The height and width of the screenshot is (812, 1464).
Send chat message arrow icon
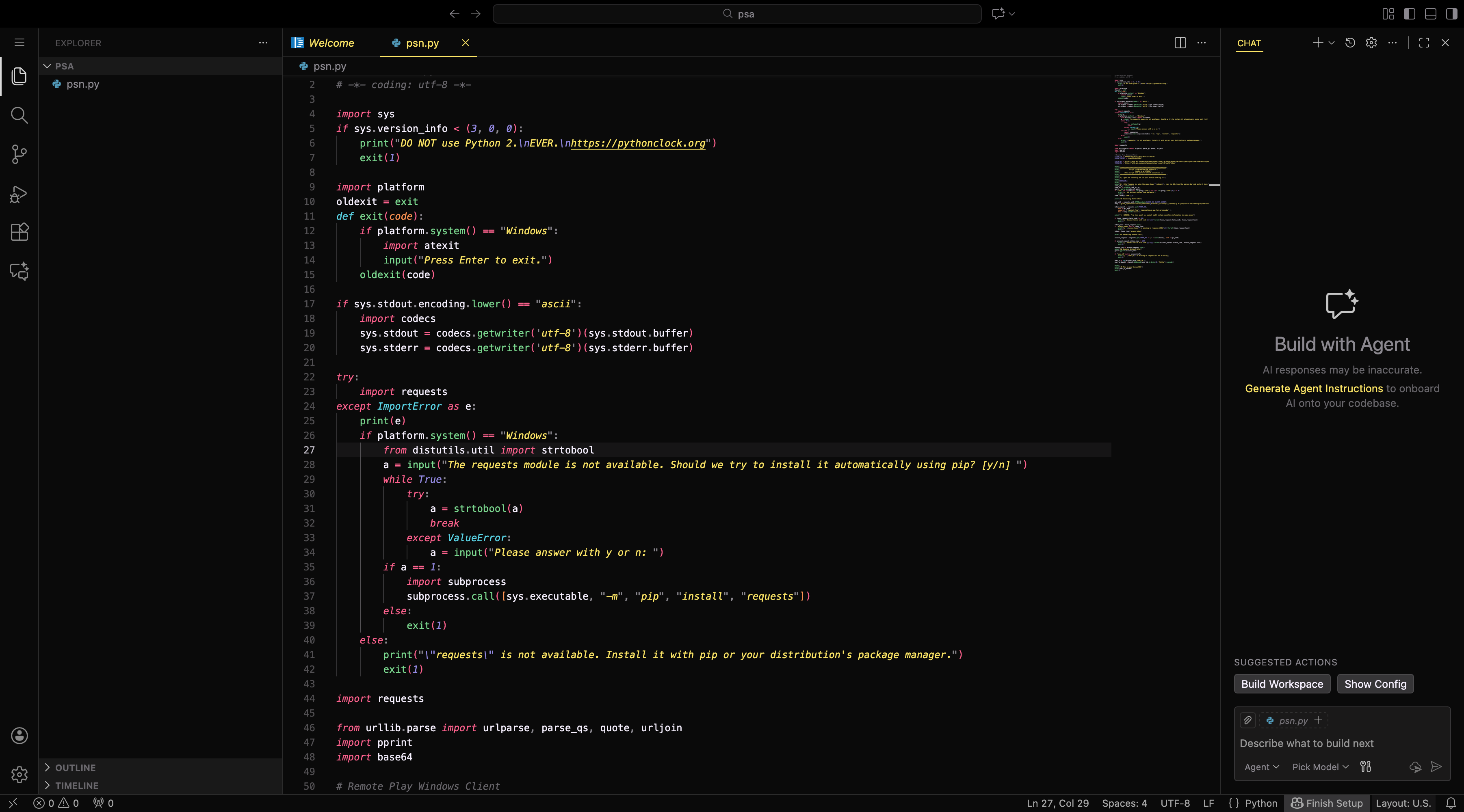[x=1436, y=767]
